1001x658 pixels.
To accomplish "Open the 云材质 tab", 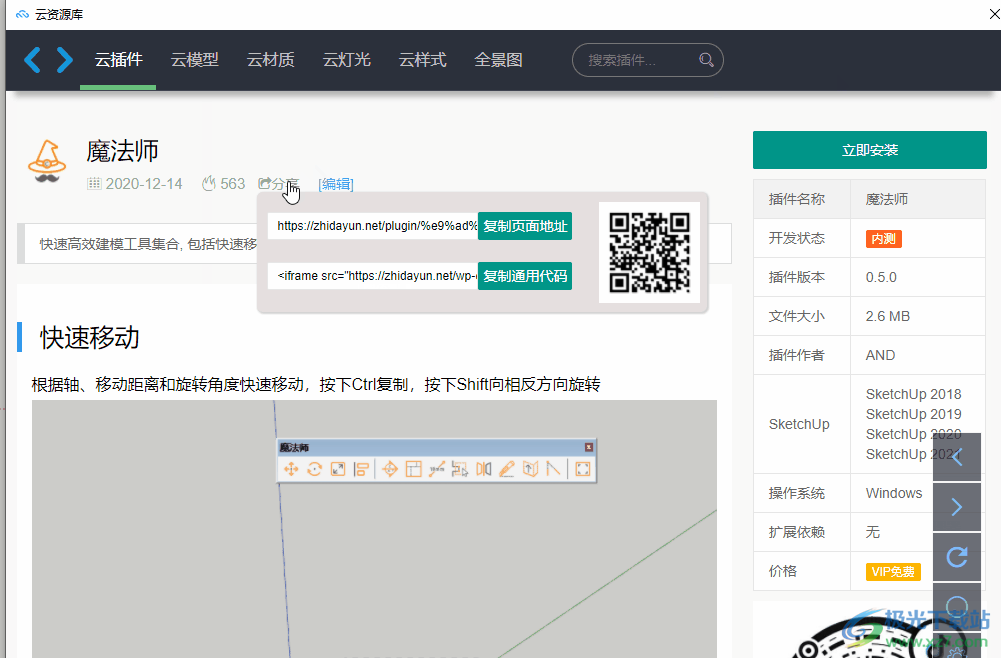I will click(270, 60).
